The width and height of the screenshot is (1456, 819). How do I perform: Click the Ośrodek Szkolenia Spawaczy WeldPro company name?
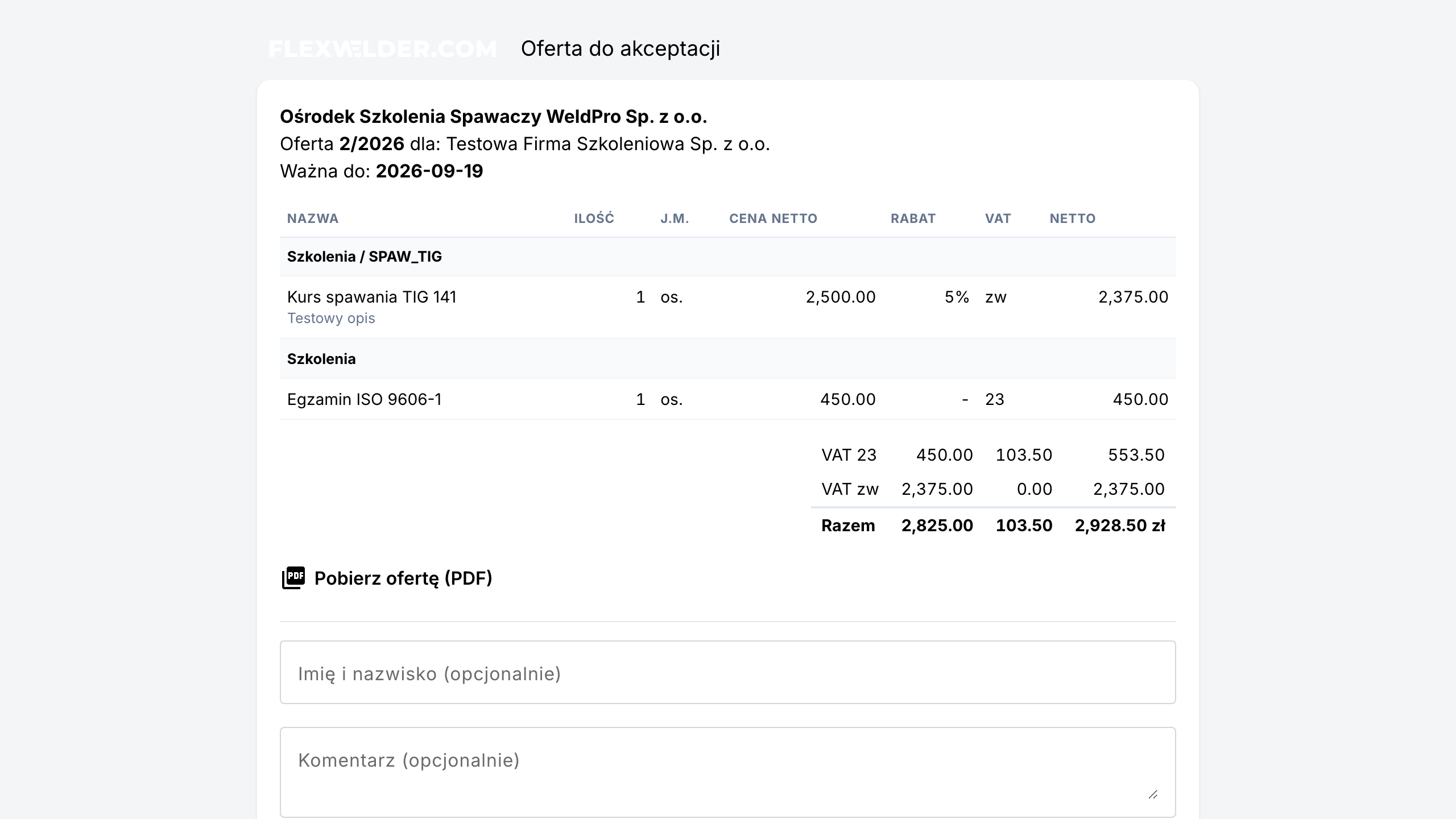pyautogui.click(x=494, y=117)
